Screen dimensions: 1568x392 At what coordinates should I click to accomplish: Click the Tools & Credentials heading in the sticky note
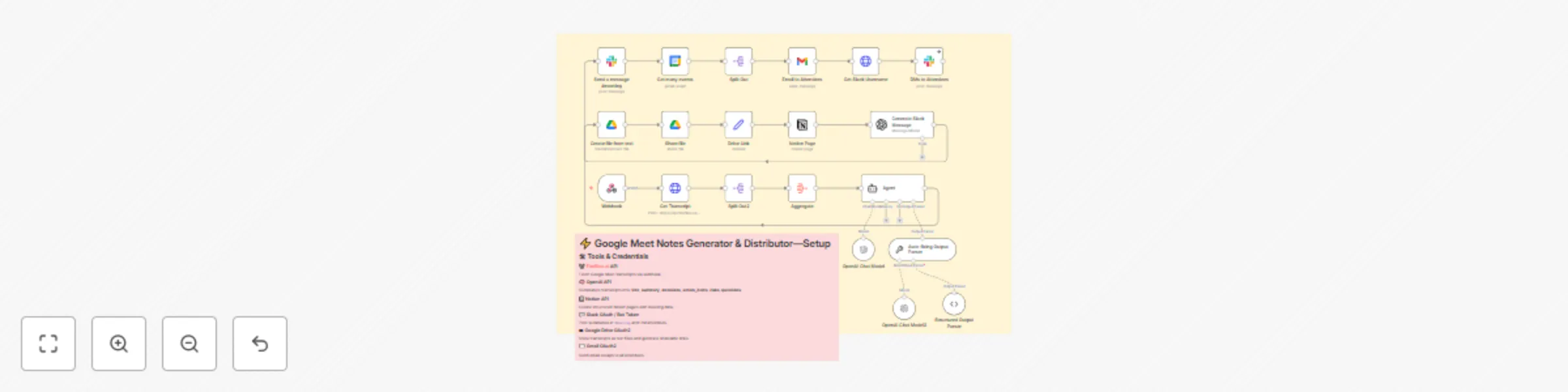click(x=614, y=257)
